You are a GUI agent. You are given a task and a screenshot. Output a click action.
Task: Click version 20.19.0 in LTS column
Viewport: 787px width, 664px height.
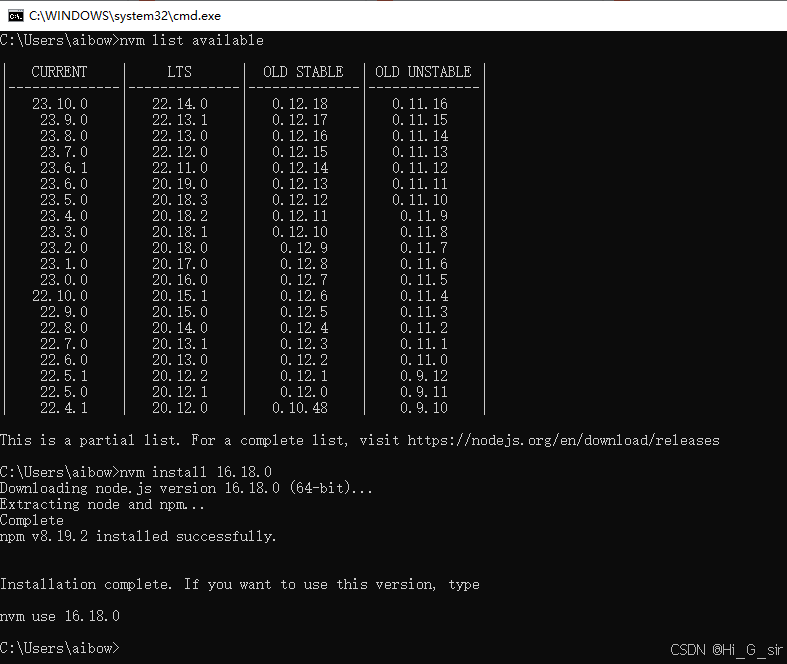(180, 184)
